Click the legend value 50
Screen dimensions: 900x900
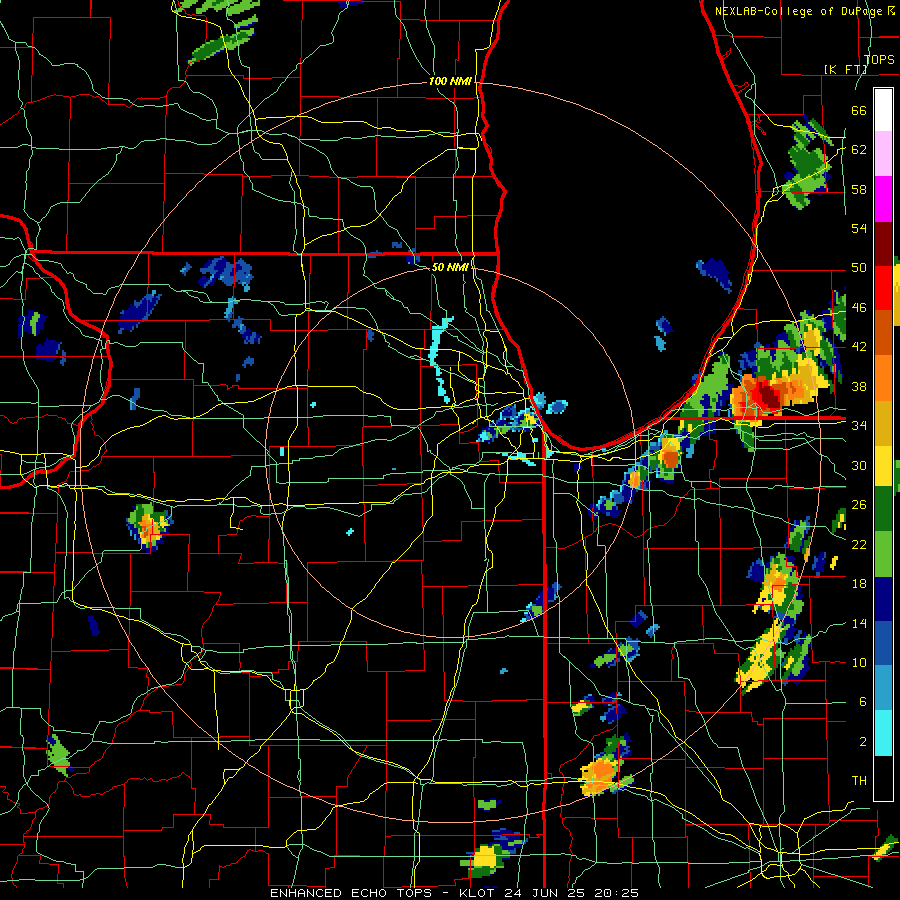click(859, 268)
